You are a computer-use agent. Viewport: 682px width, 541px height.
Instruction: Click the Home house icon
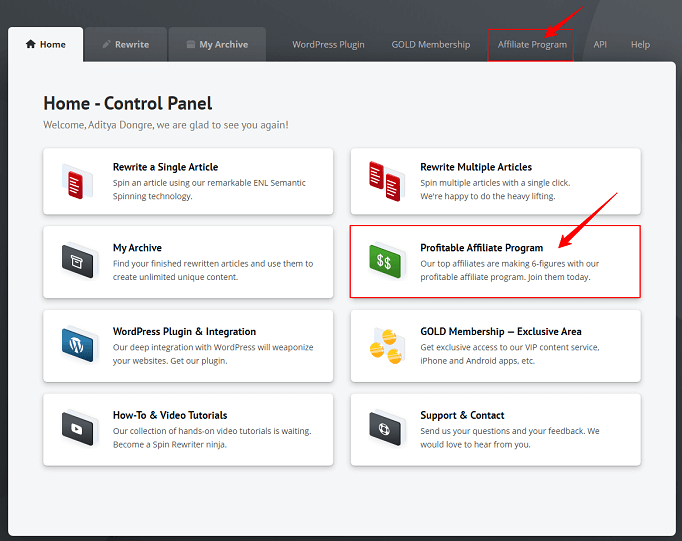[30, 44]
